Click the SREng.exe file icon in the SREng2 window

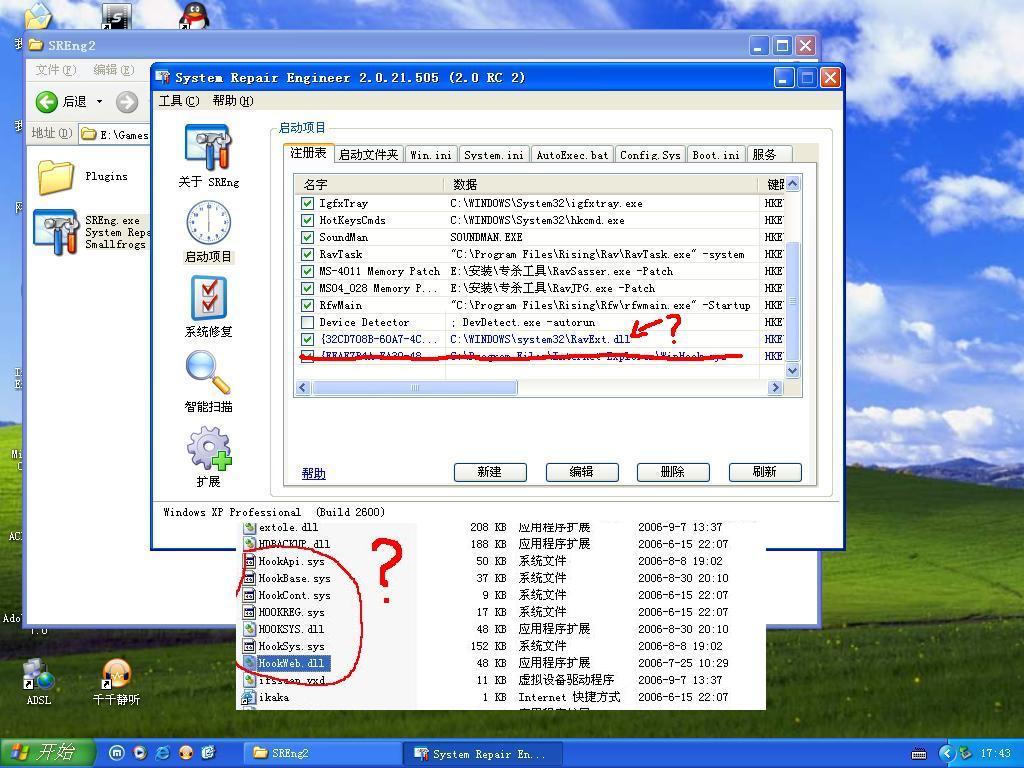pos(55,232)
